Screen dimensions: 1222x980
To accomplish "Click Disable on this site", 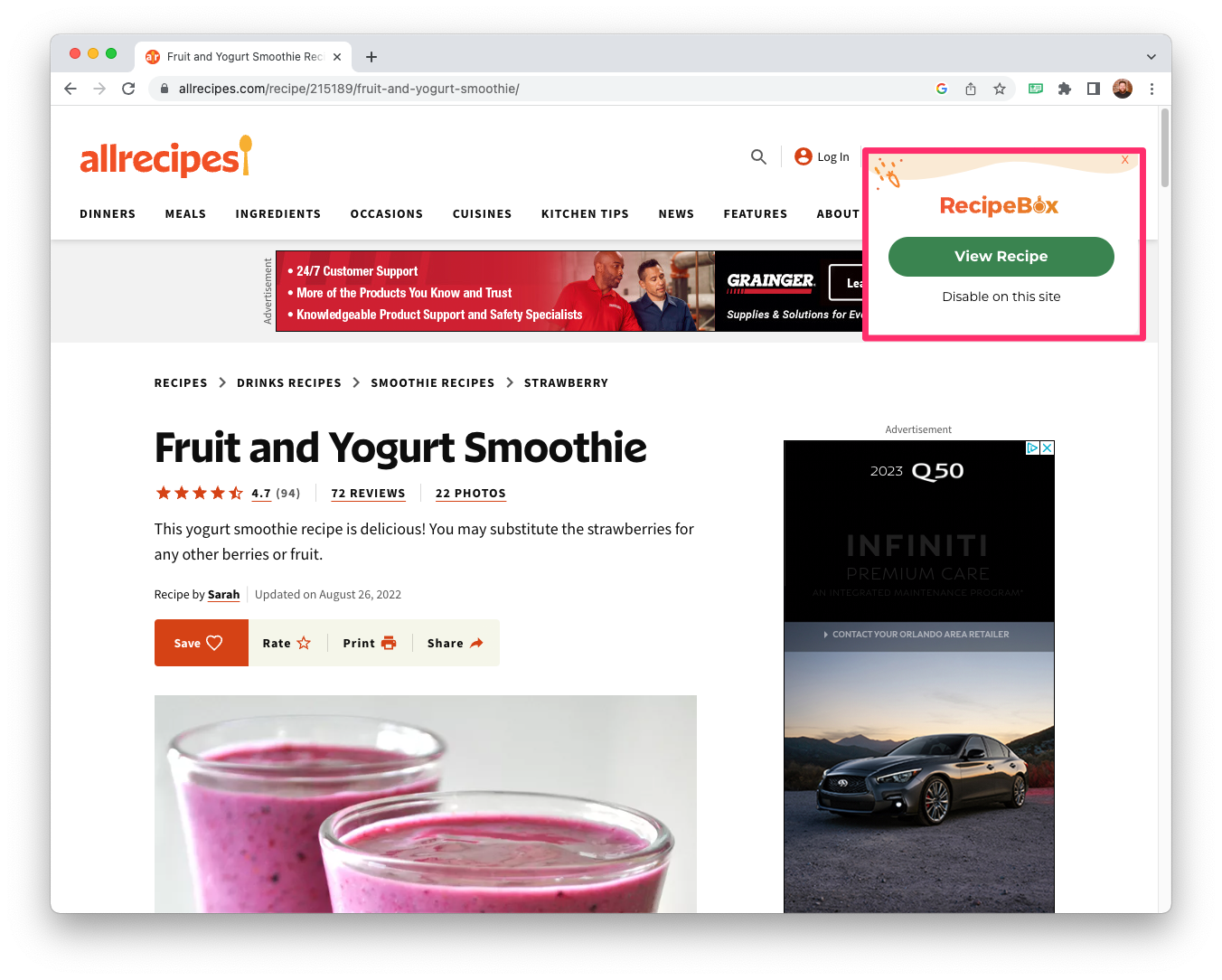I will (x=1001, y=297).
